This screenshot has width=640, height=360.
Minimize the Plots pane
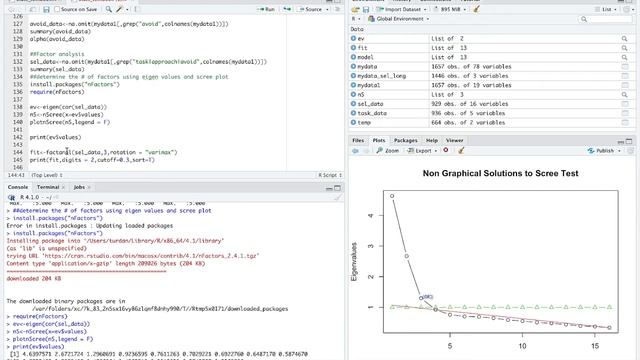coord(621,142)
